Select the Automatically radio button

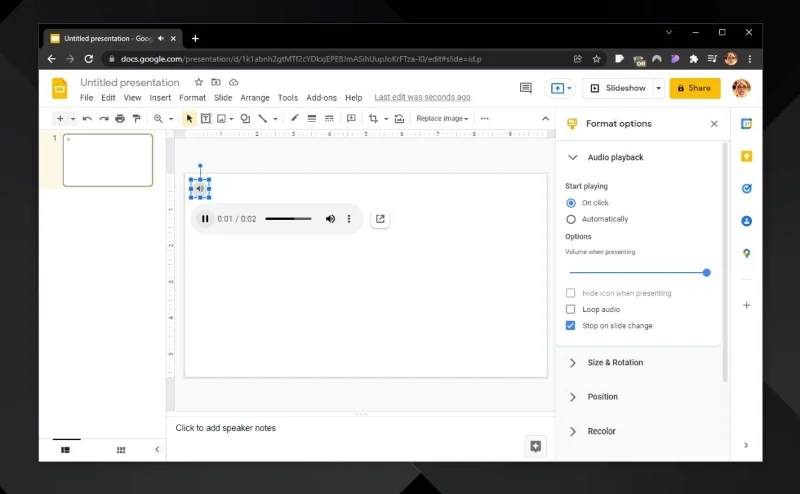(x=571, y=219)
